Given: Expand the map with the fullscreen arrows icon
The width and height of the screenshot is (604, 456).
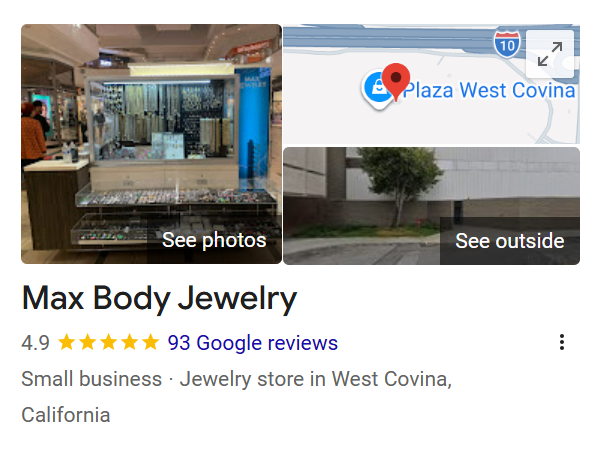Looking at the screenshot, I should [x=550, y=54].
